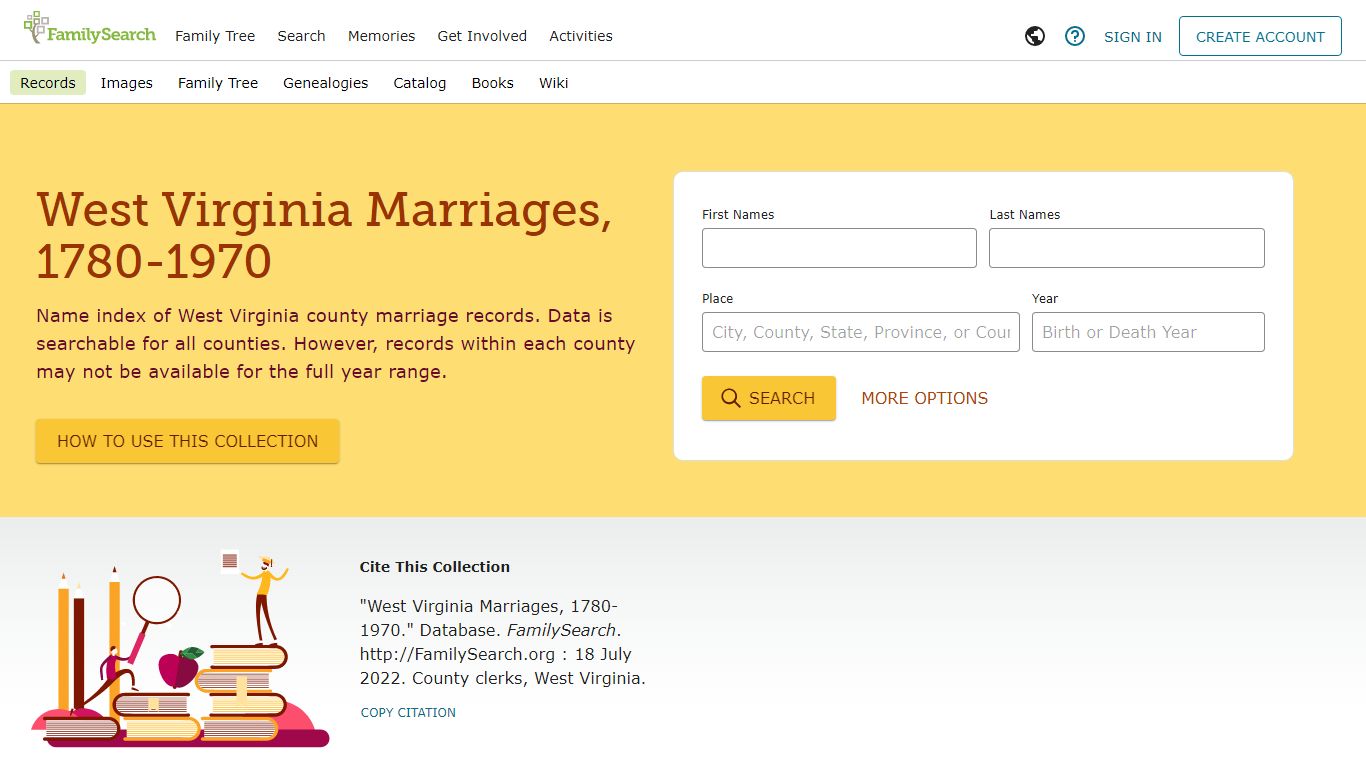Open the Search menu in header
The width and height of the screenshot is (1366, 768).
coord(301,36)
